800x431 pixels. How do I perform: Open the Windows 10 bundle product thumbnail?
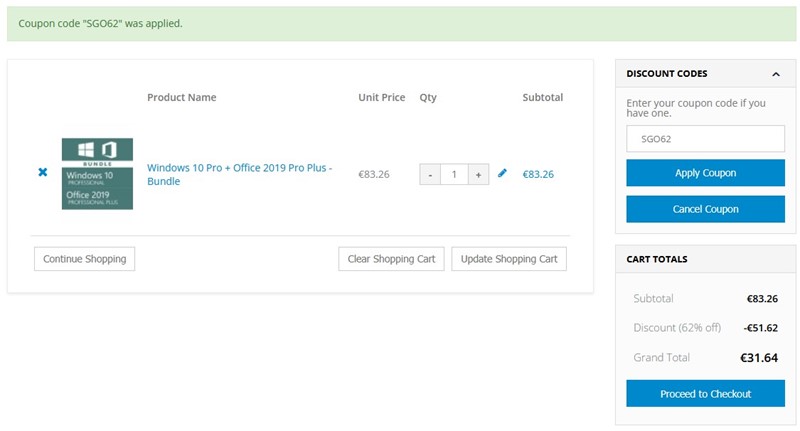pyautogui.click(x=97, y=173)
